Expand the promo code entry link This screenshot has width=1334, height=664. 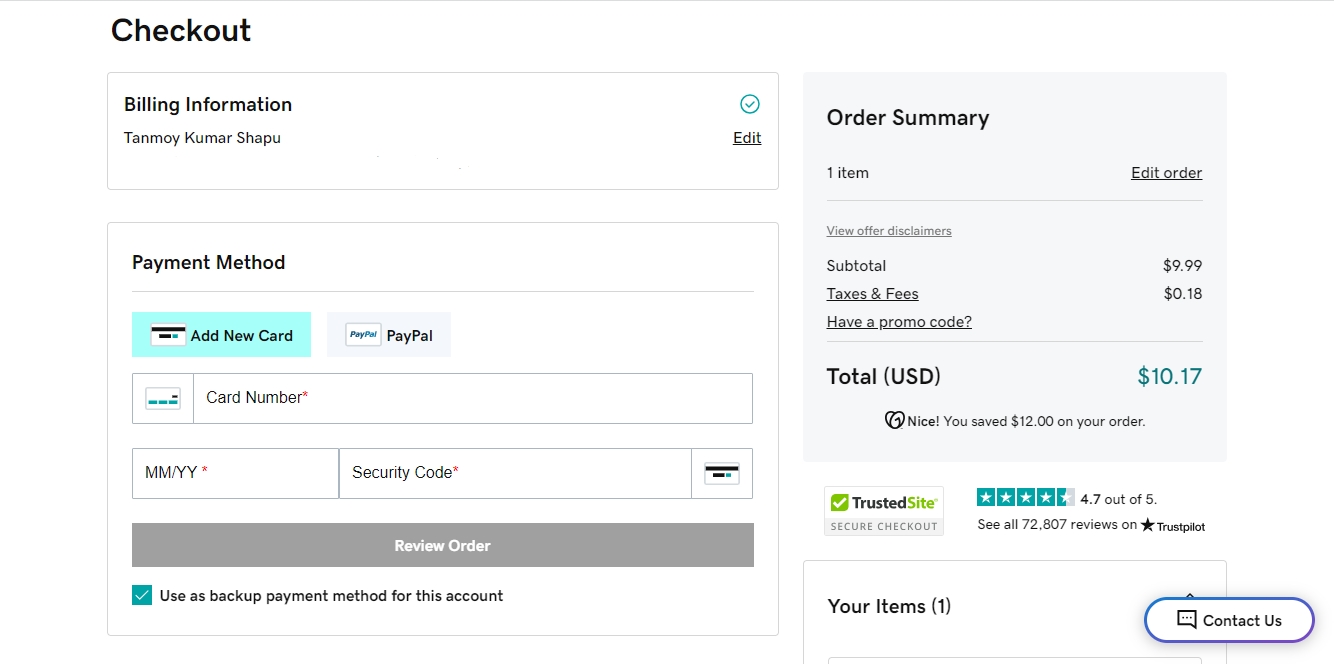899,322
